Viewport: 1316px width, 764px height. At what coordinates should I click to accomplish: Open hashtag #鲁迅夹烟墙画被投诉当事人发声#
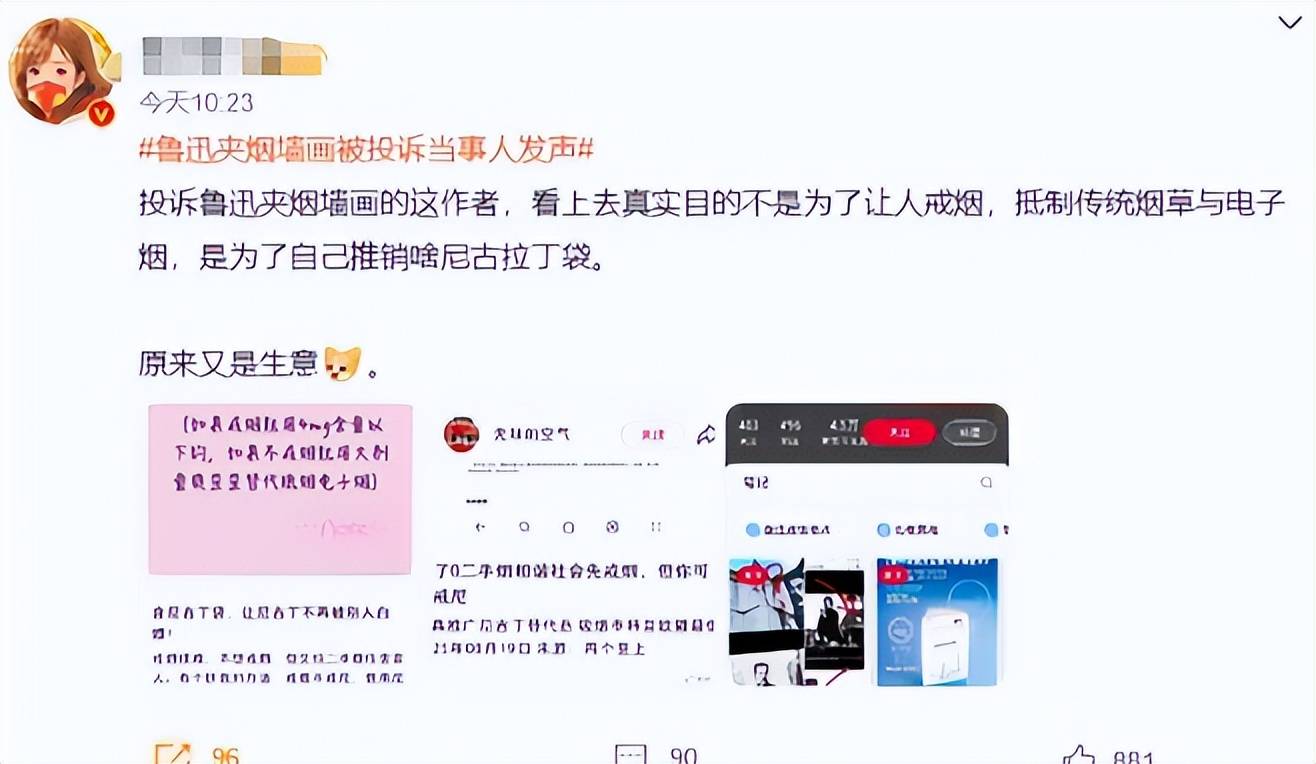366,150
